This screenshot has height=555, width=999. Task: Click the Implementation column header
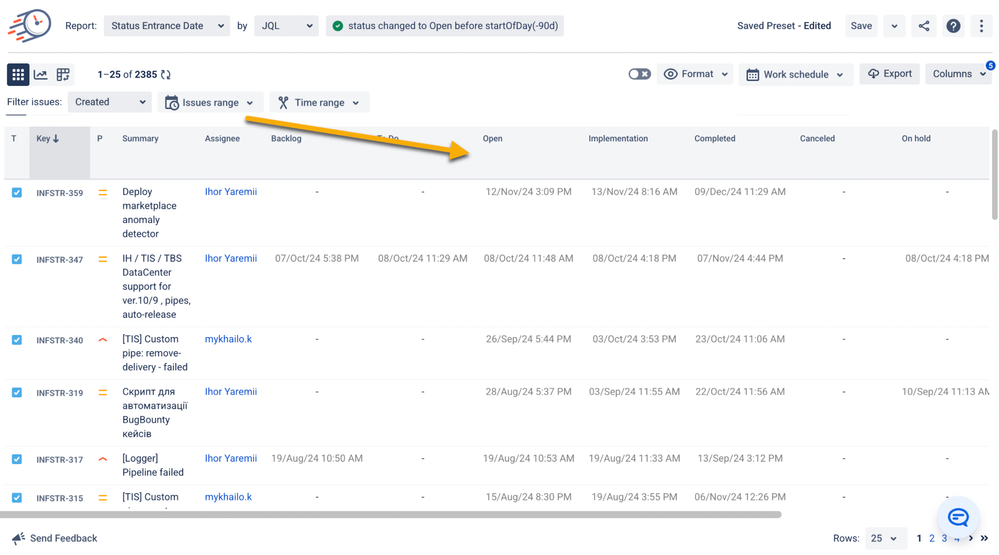point(618,138)
